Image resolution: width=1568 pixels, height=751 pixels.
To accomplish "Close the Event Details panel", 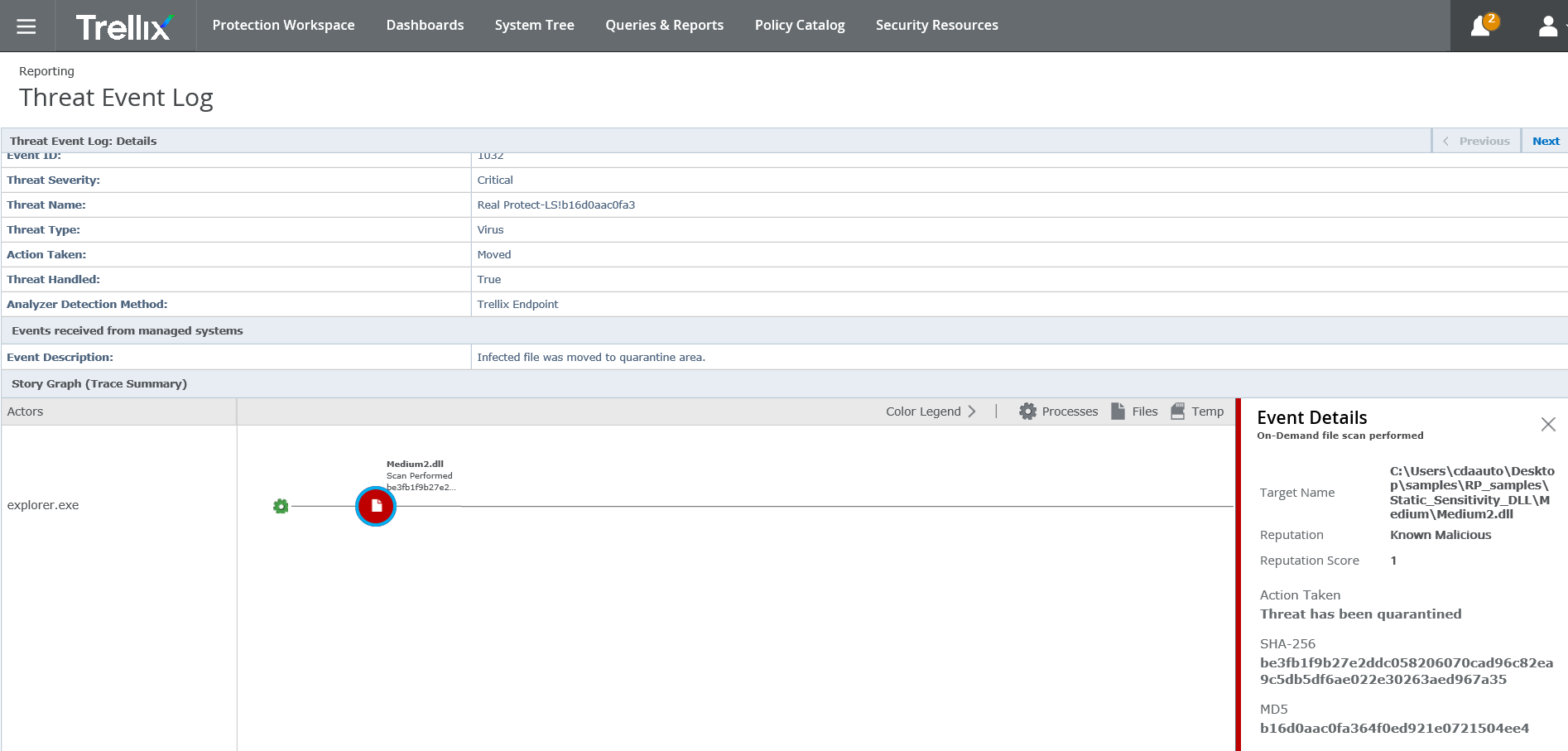I will (x=1548, y=424).
